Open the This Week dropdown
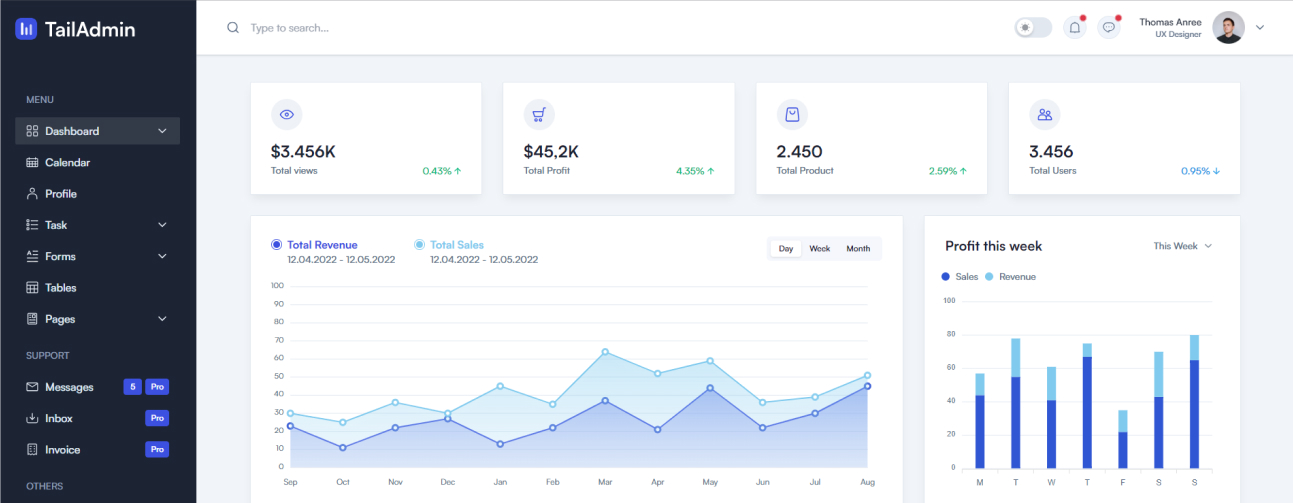The width and height of the screenshot is (1293, 503). tap(1182, 246)
